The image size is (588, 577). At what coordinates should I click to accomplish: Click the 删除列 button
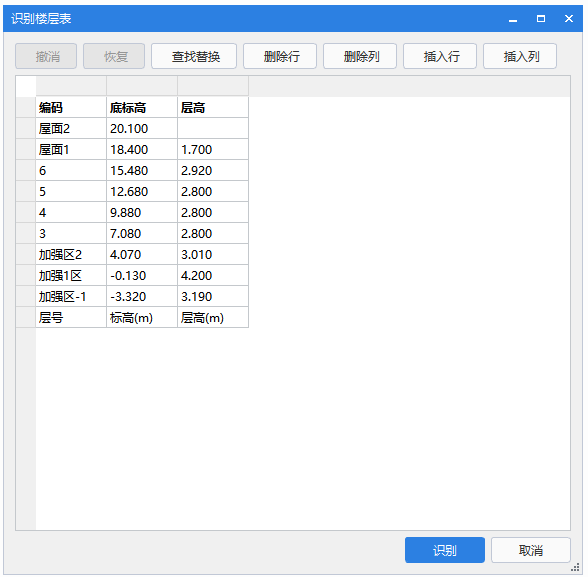pyautogui.click(x=360, y=56)
